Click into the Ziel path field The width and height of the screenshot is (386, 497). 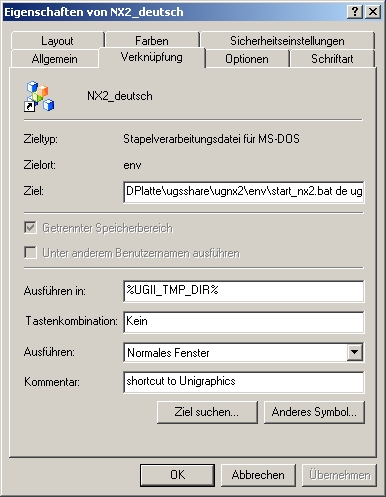(x=244, y=192)
